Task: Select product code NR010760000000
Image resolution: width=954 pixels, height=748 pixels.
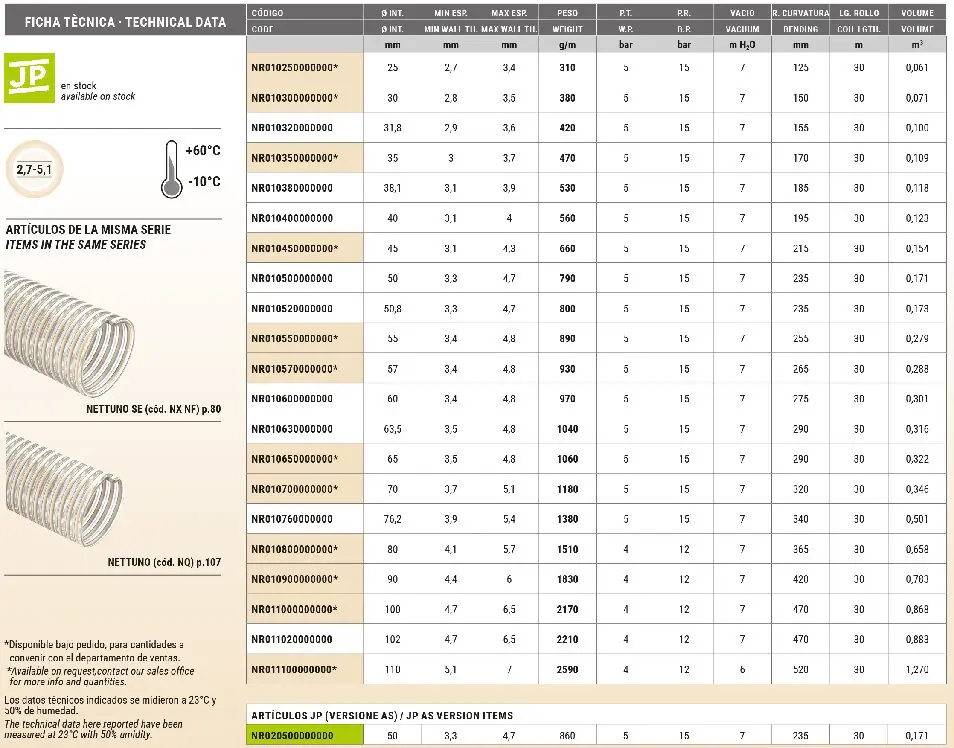Action: click(292, 519)
